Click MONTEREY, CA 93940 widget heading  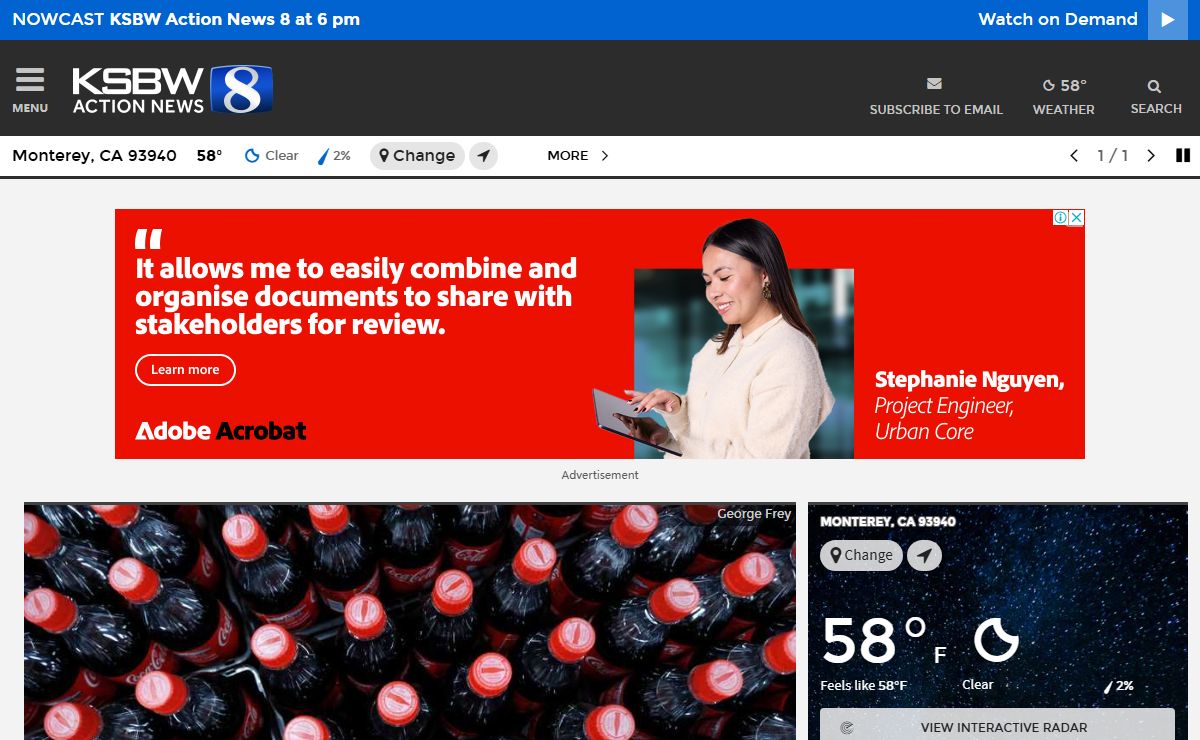888,521
